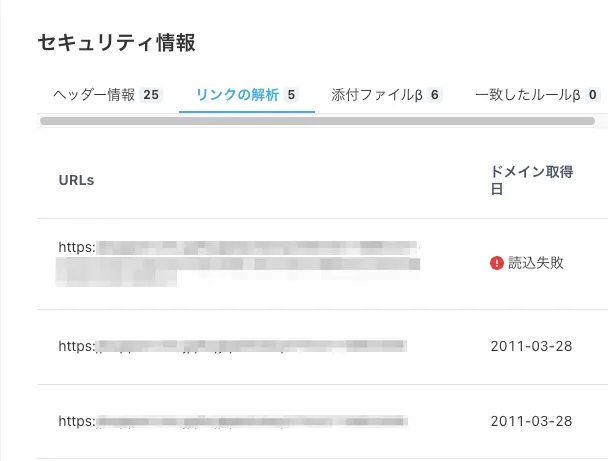The width and height of the screenshot is (608, 461).
Task: Click the red error icon beside 読込失敗
Action: [497, 263]
